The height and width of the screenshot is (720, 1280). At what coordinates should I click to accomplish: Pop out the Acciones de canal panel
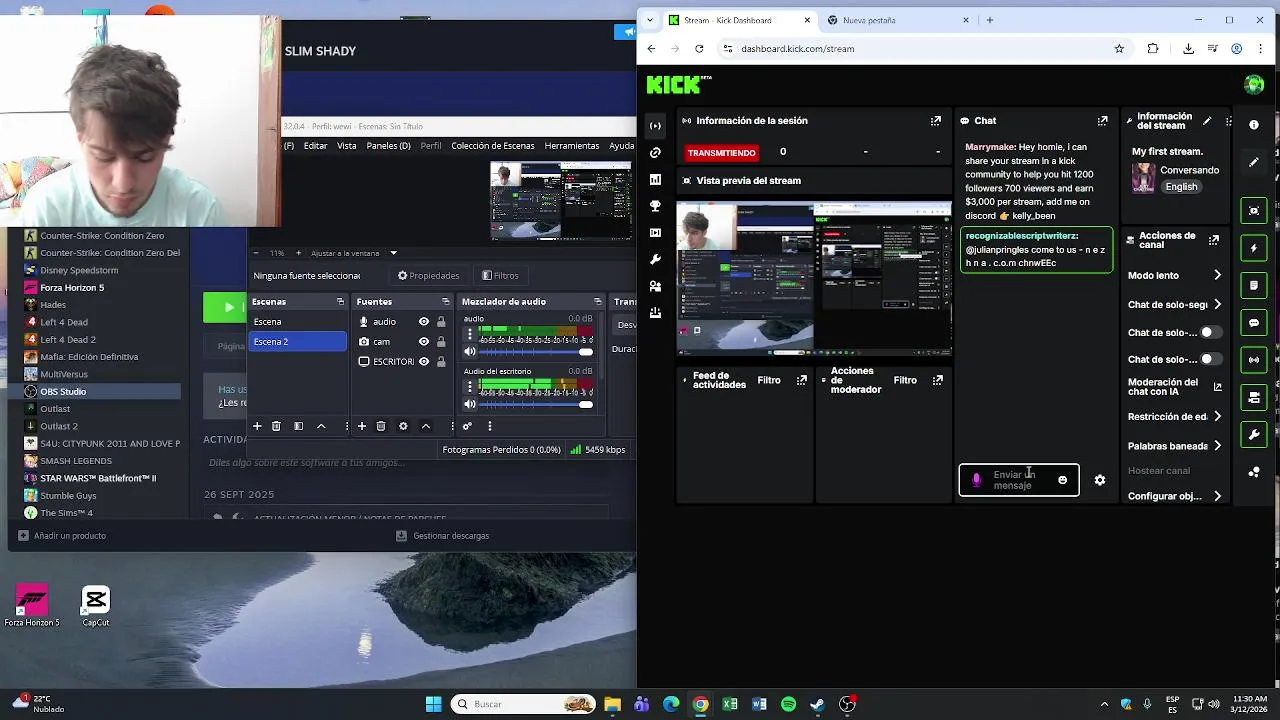point(1214,241)
